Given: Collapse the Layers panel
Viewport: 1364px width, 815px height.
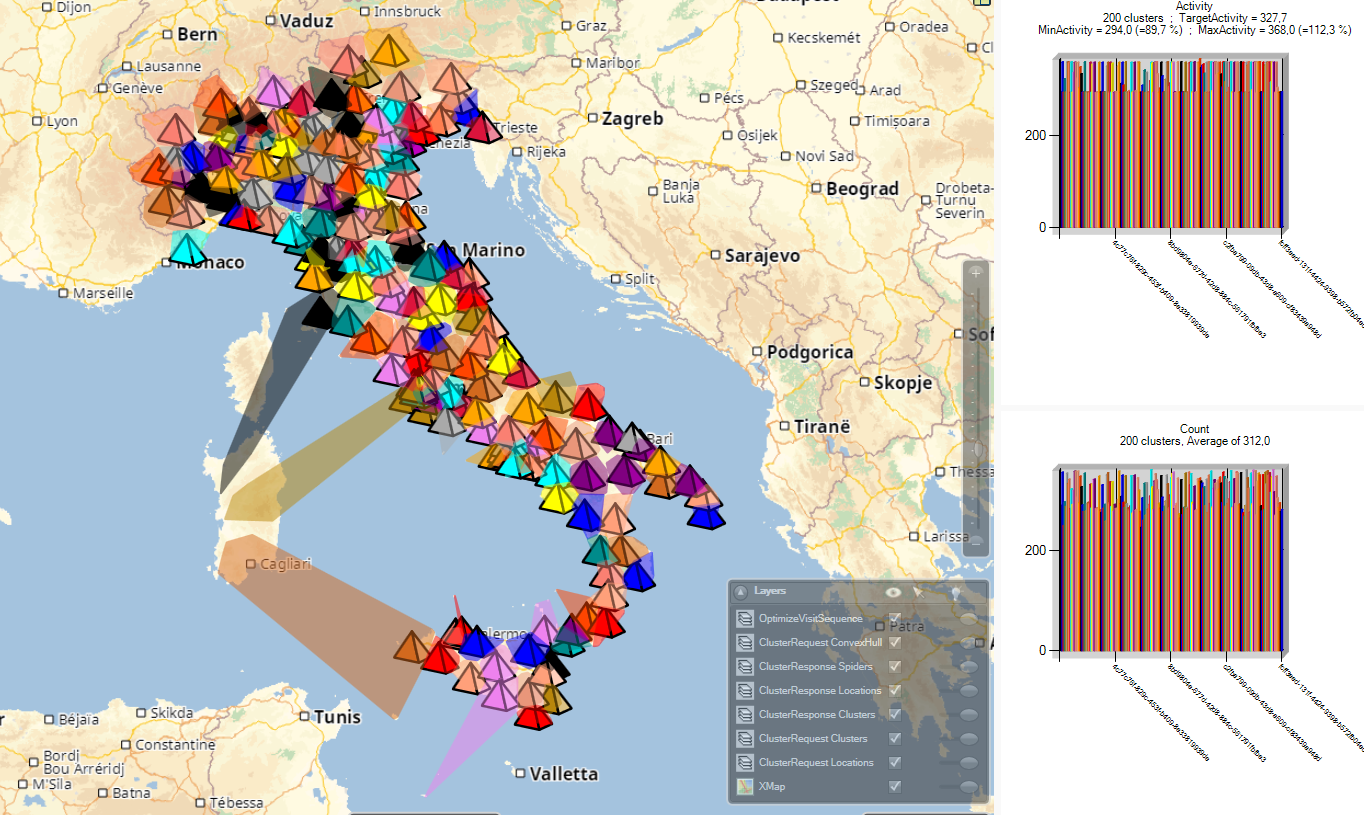Looking at the screenshot, I should click(x=741, y=592).
